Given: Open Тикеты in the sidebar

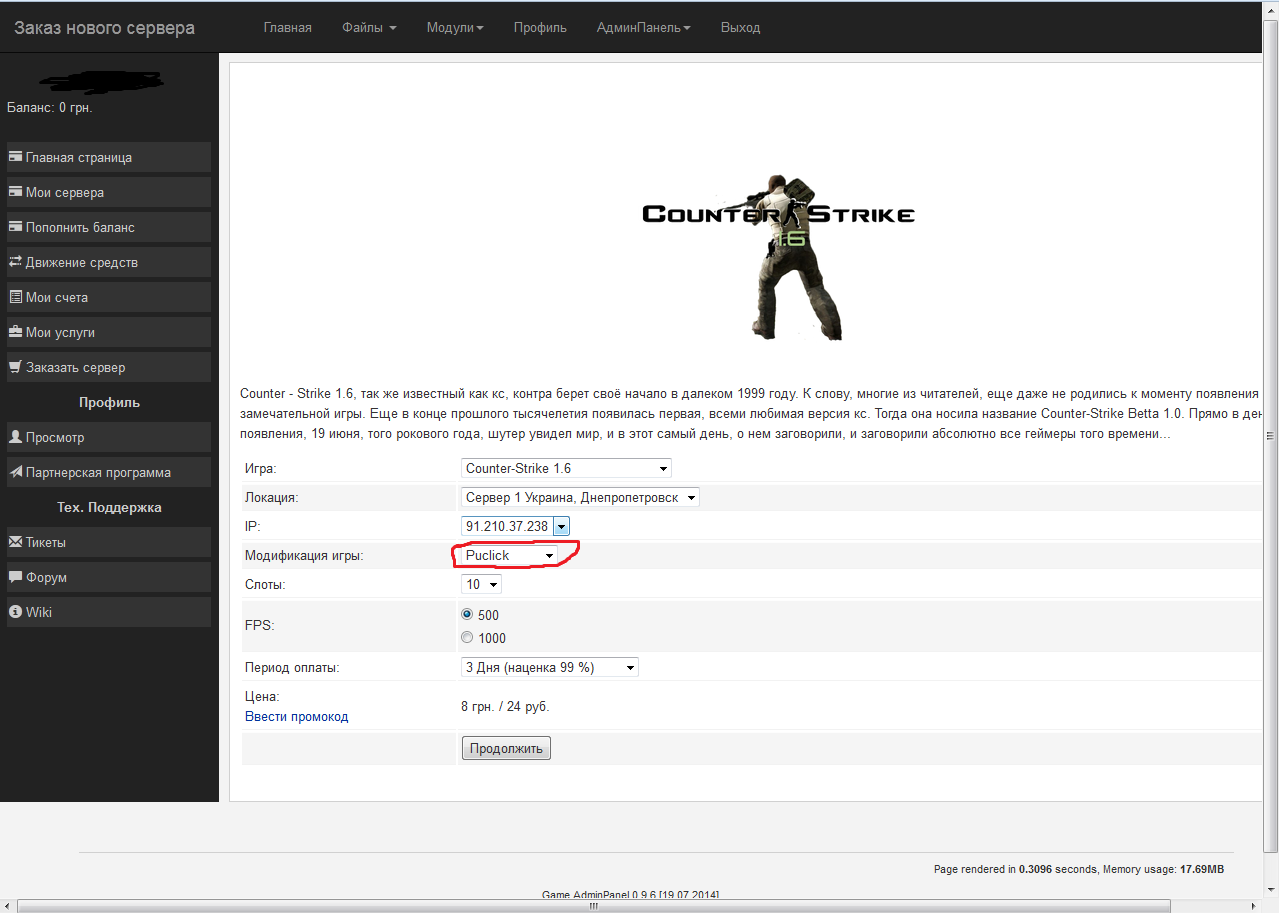Looking at the screenshot, I should tap(109, 542).
